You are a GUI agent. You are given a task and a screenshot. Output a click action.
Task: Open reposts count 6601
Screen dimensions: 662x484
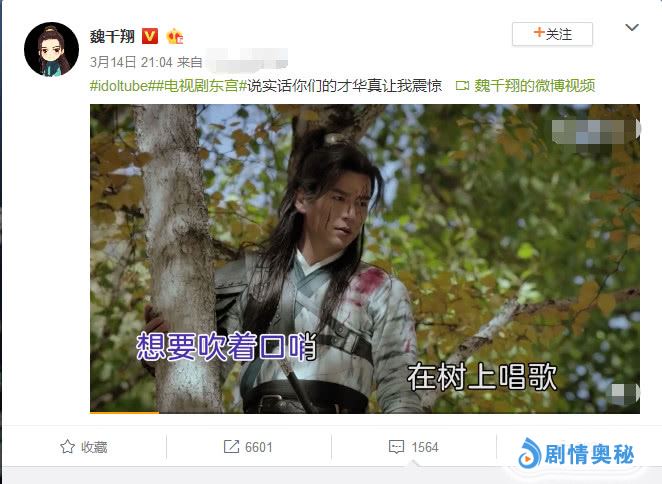(x=258, y=447)
